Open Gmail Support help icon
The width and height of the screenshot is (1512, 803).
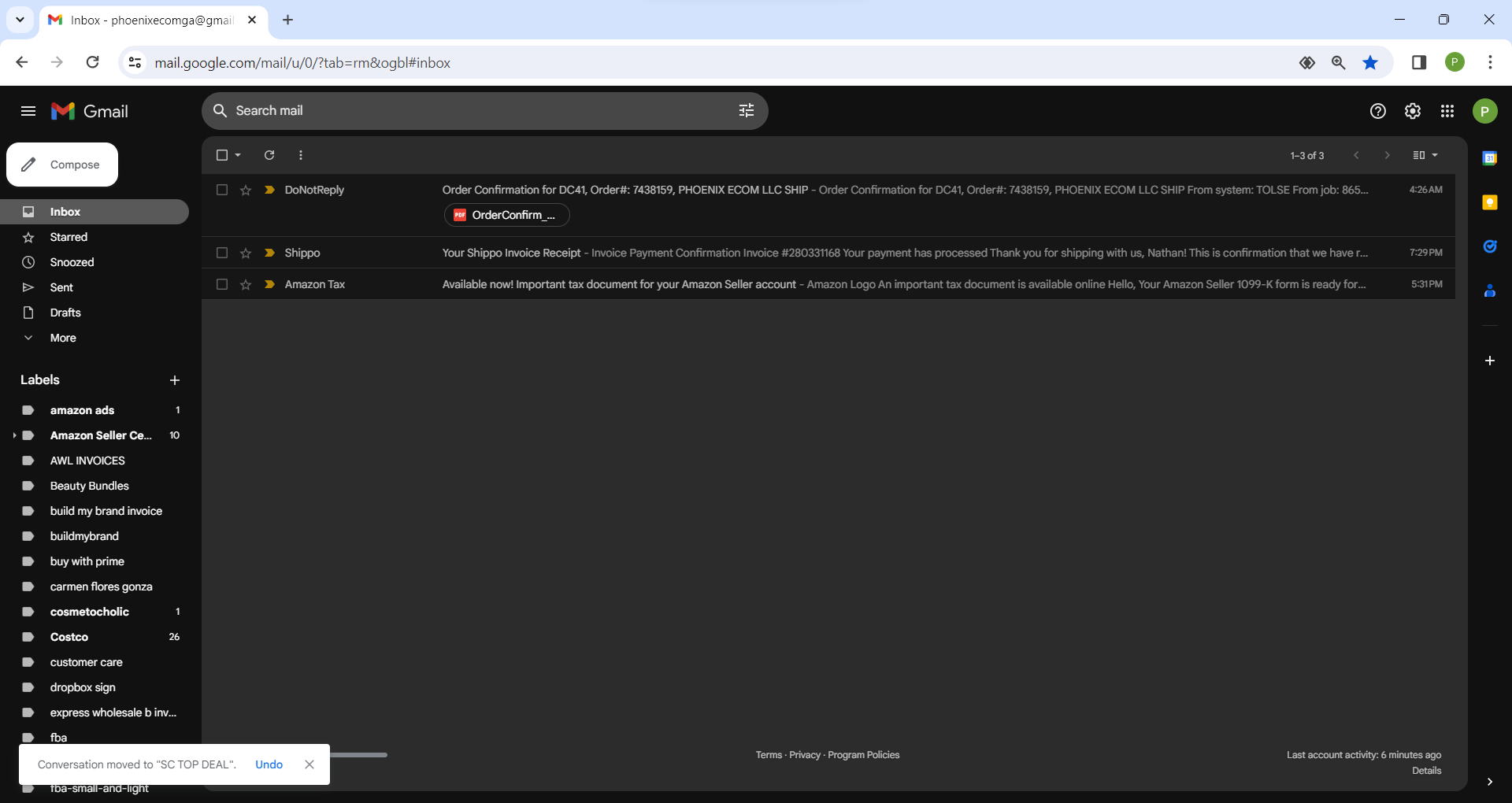1378,111
